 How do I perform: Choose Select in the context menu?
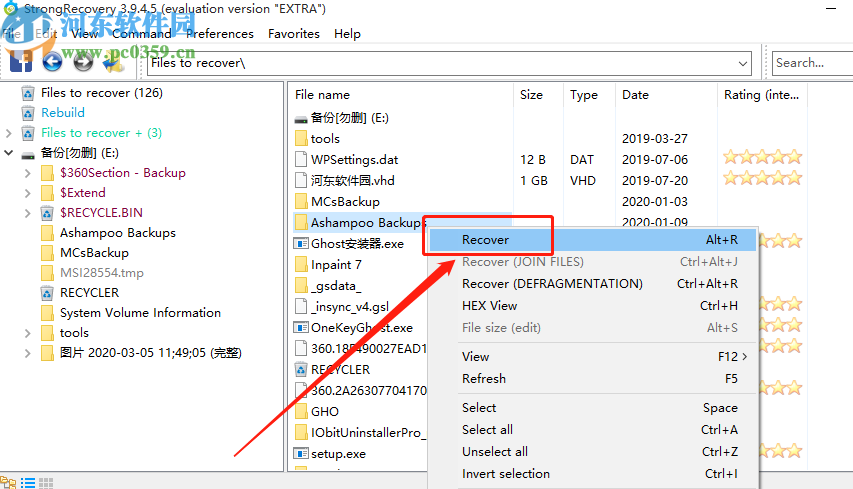[x=593, y=408]
